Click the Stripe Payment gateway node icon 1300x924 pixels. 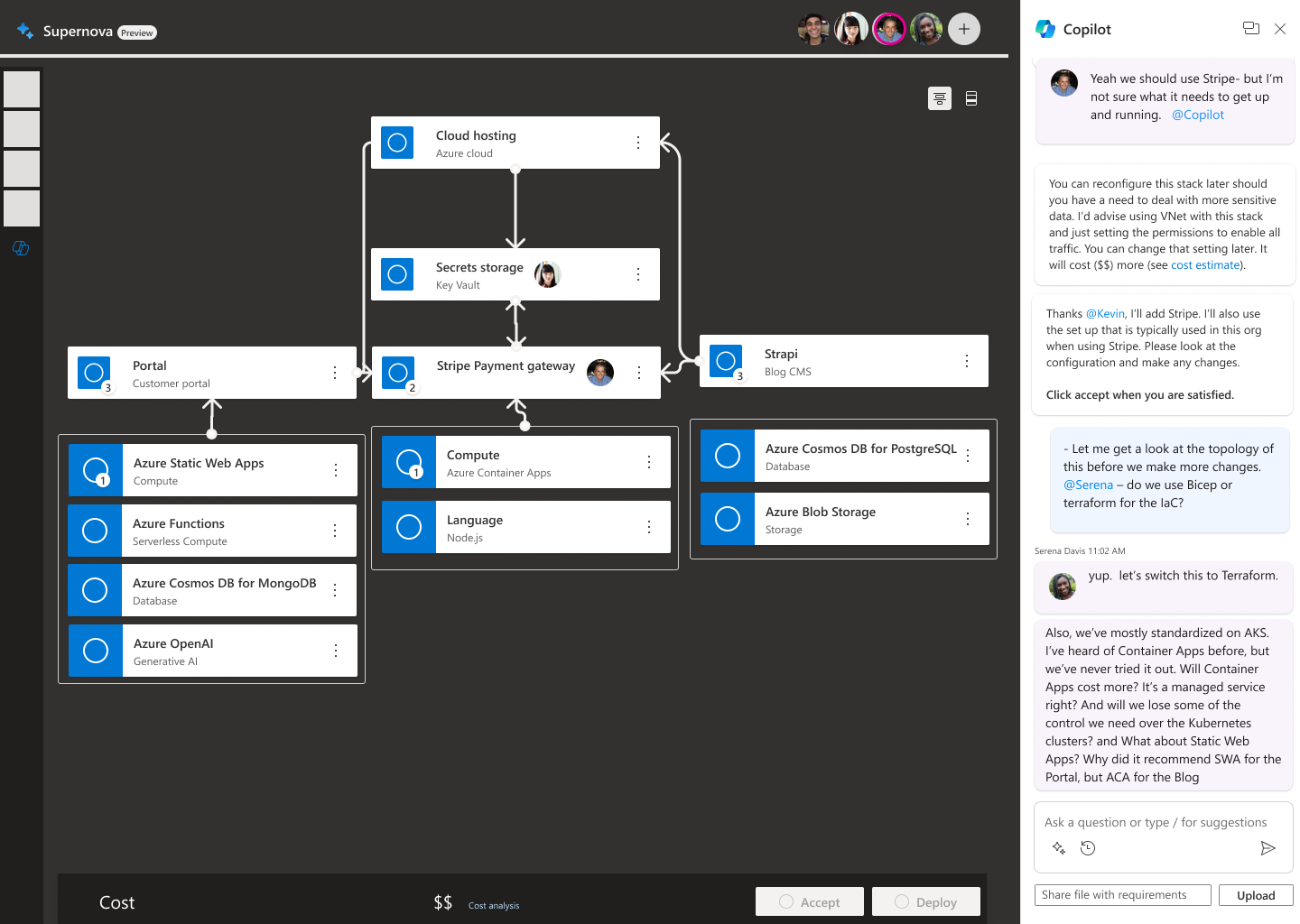[398, 373]
